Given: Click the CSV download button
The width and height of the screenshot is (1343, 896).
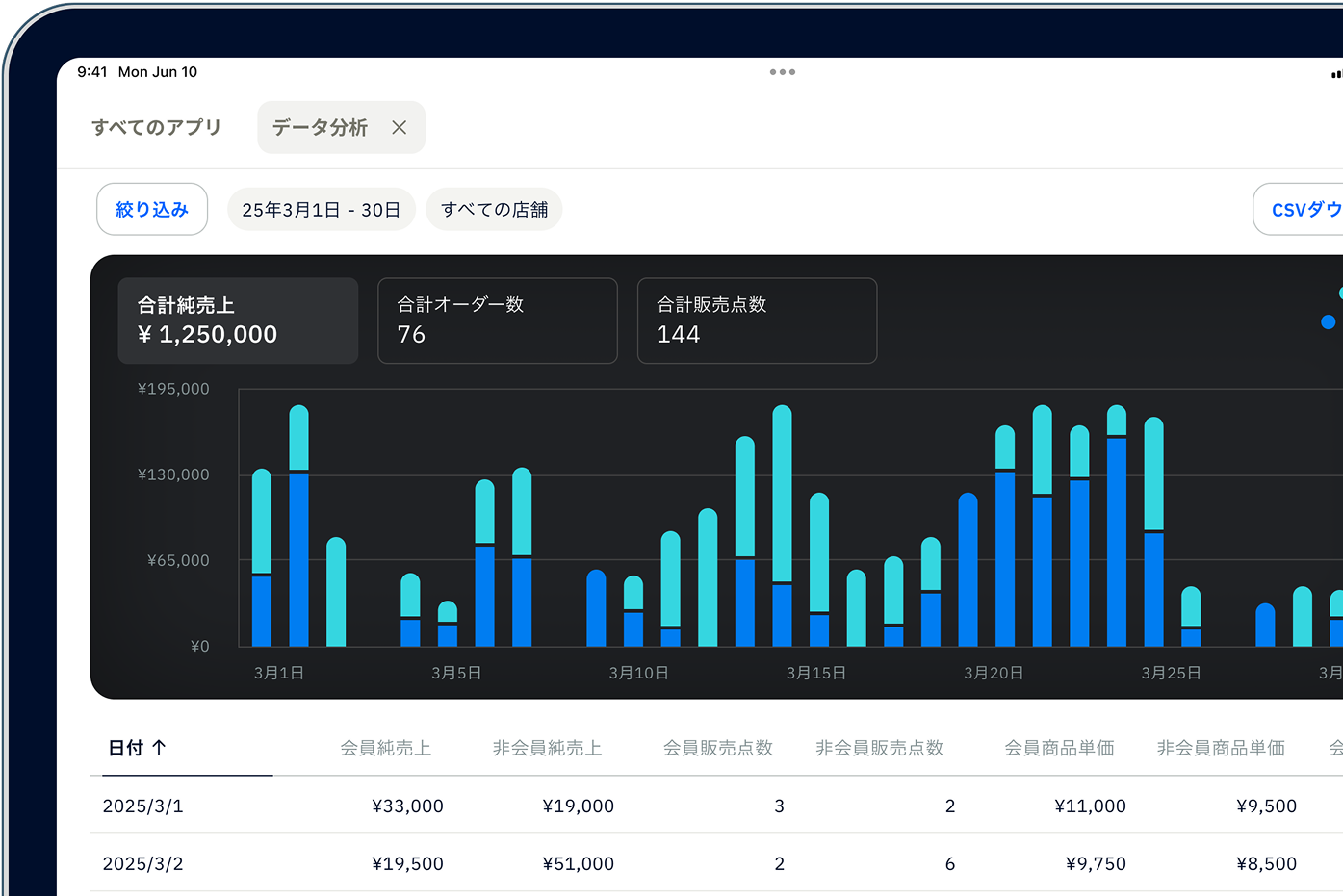Looking at the screenshot, I should coord(1300,209).
